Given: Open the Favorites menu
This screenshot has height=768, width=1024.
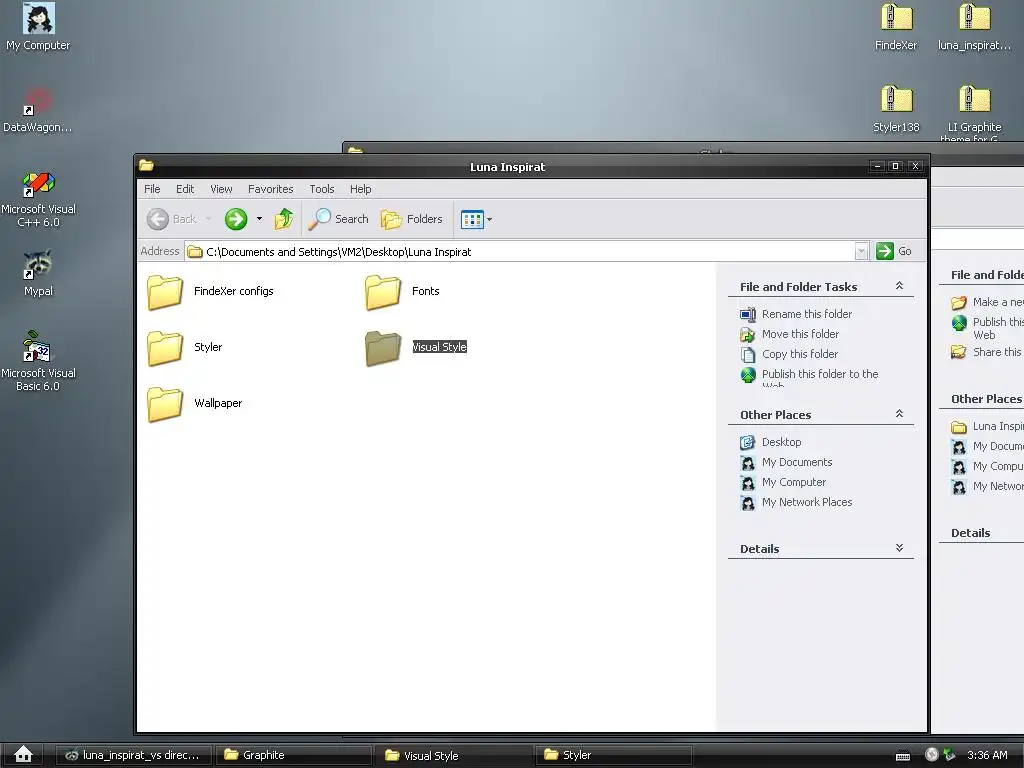Looking at the screenshot, I should (270, 189).
